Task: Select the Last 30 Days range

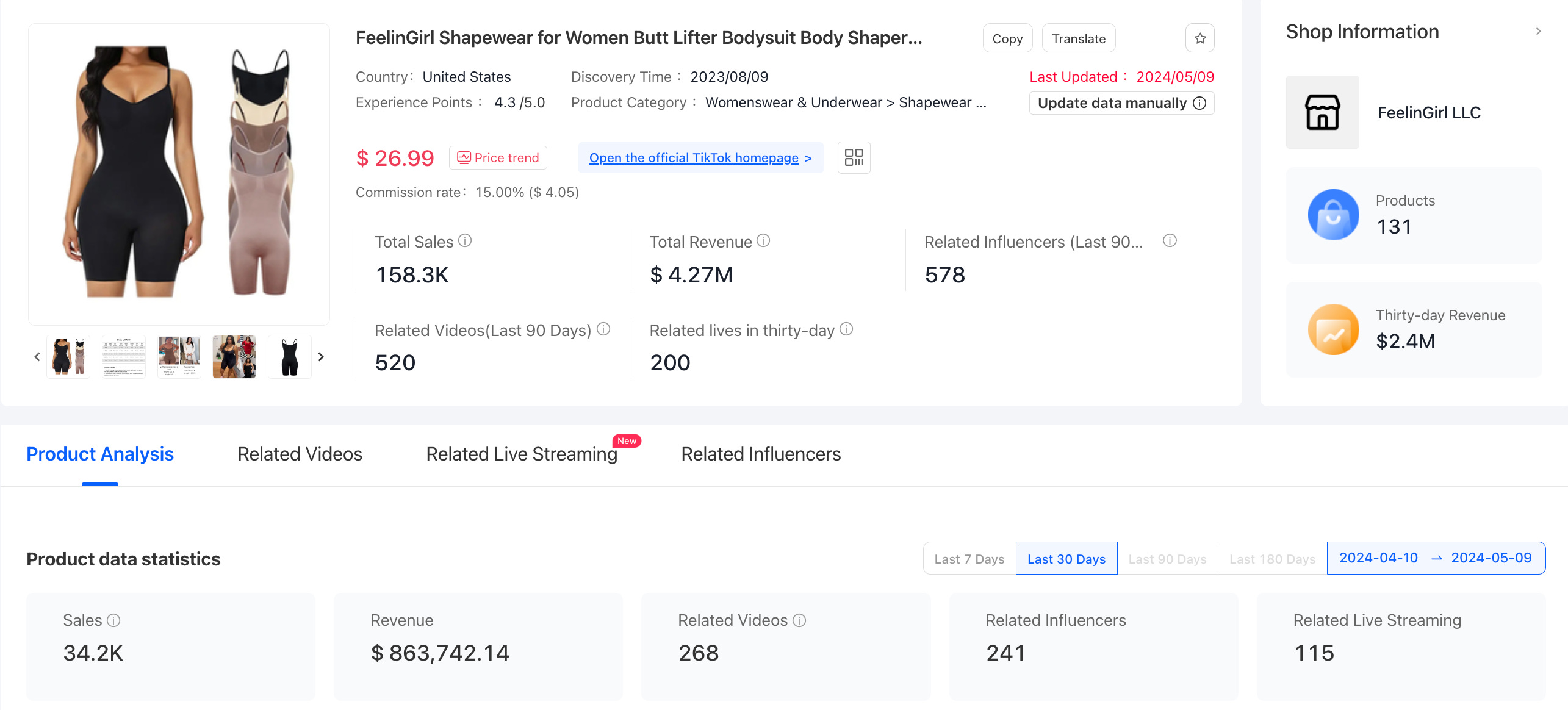Action: pyautogui.click(x=1066, y=559)
